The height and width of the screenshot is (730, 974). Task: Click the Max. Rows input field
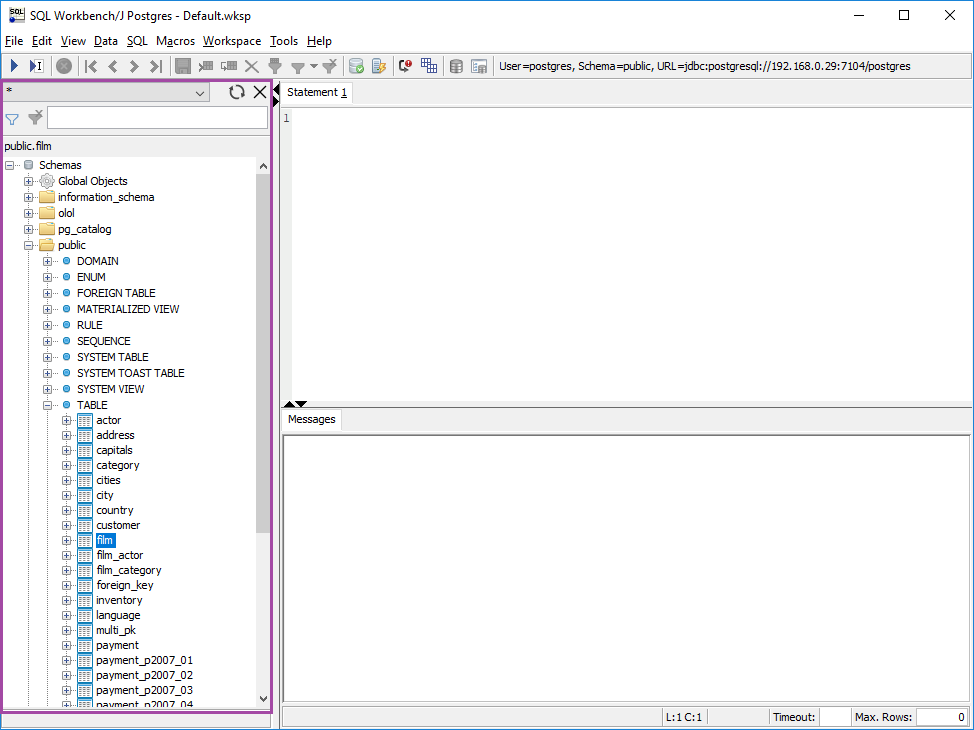[x=941, y=717]
